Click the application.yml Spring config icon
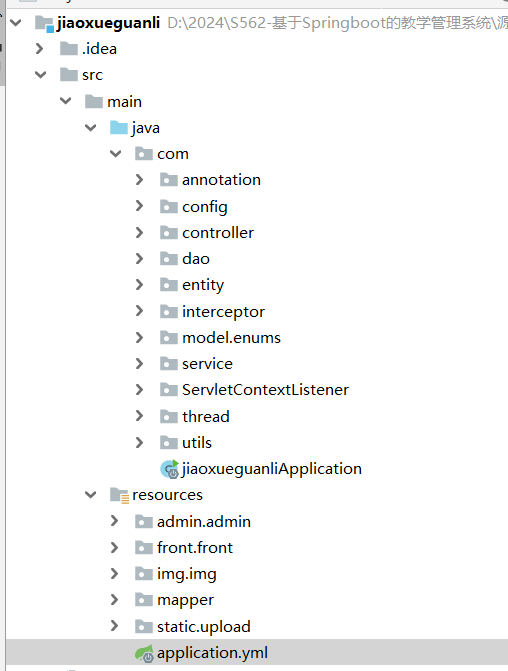 coord(144,653)
